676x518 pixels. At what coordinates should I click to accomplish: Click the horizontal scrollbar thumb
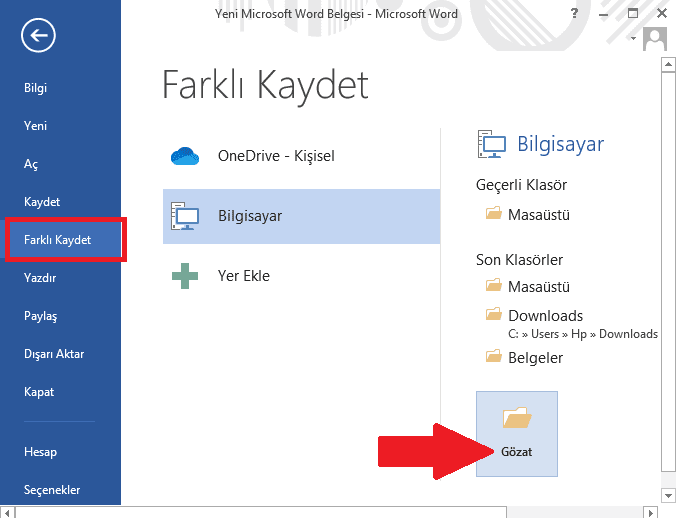tap(261, 512)
